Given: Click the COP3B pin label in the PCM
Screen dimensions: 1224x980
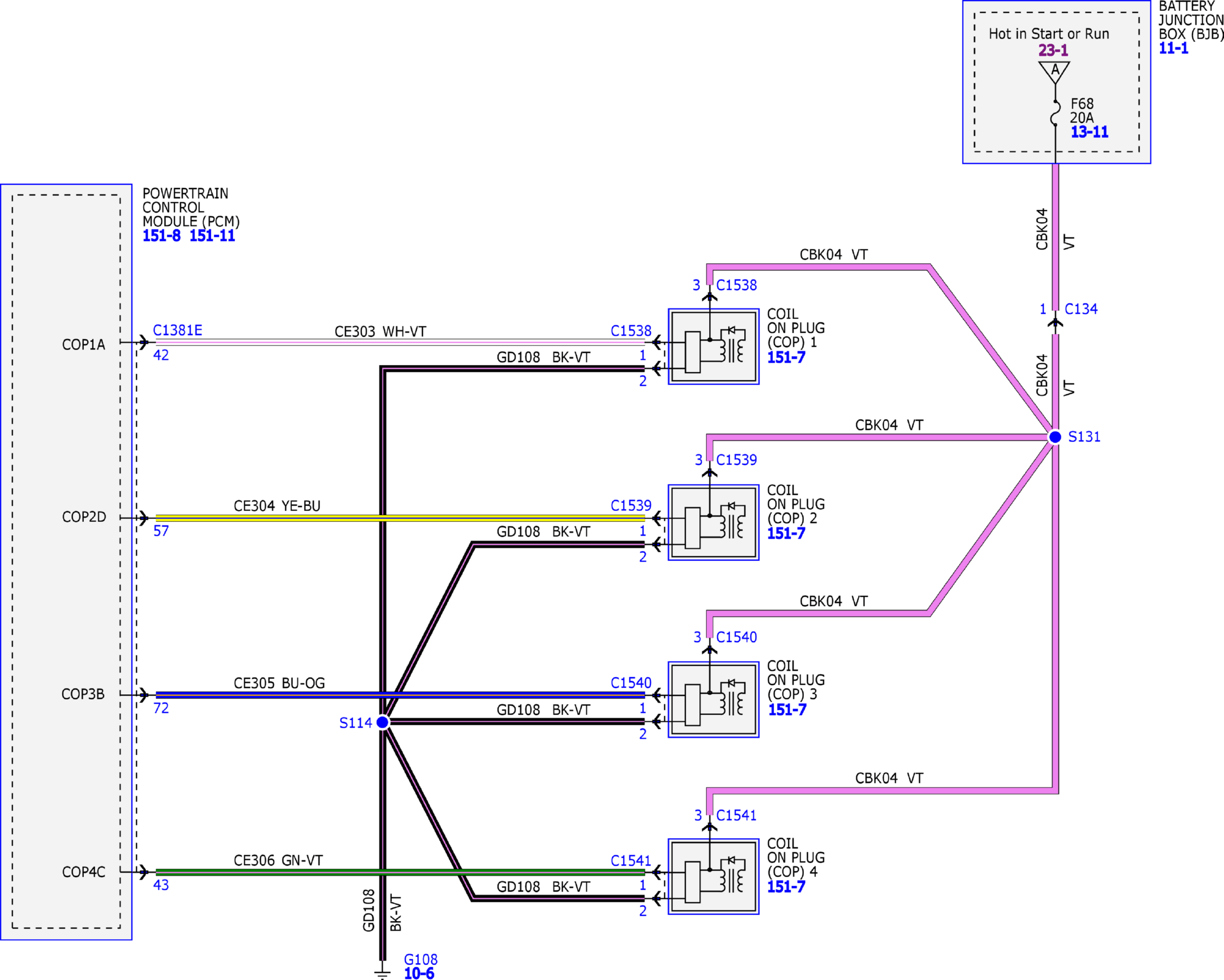Looking at the screenshot, I should 83,694.
